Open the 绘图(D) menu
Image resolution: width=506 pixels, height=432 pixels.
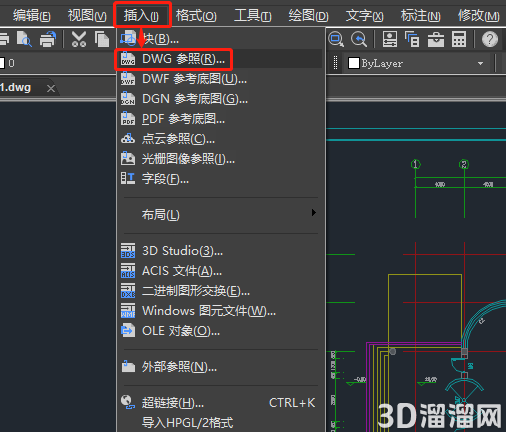[308, 15]
